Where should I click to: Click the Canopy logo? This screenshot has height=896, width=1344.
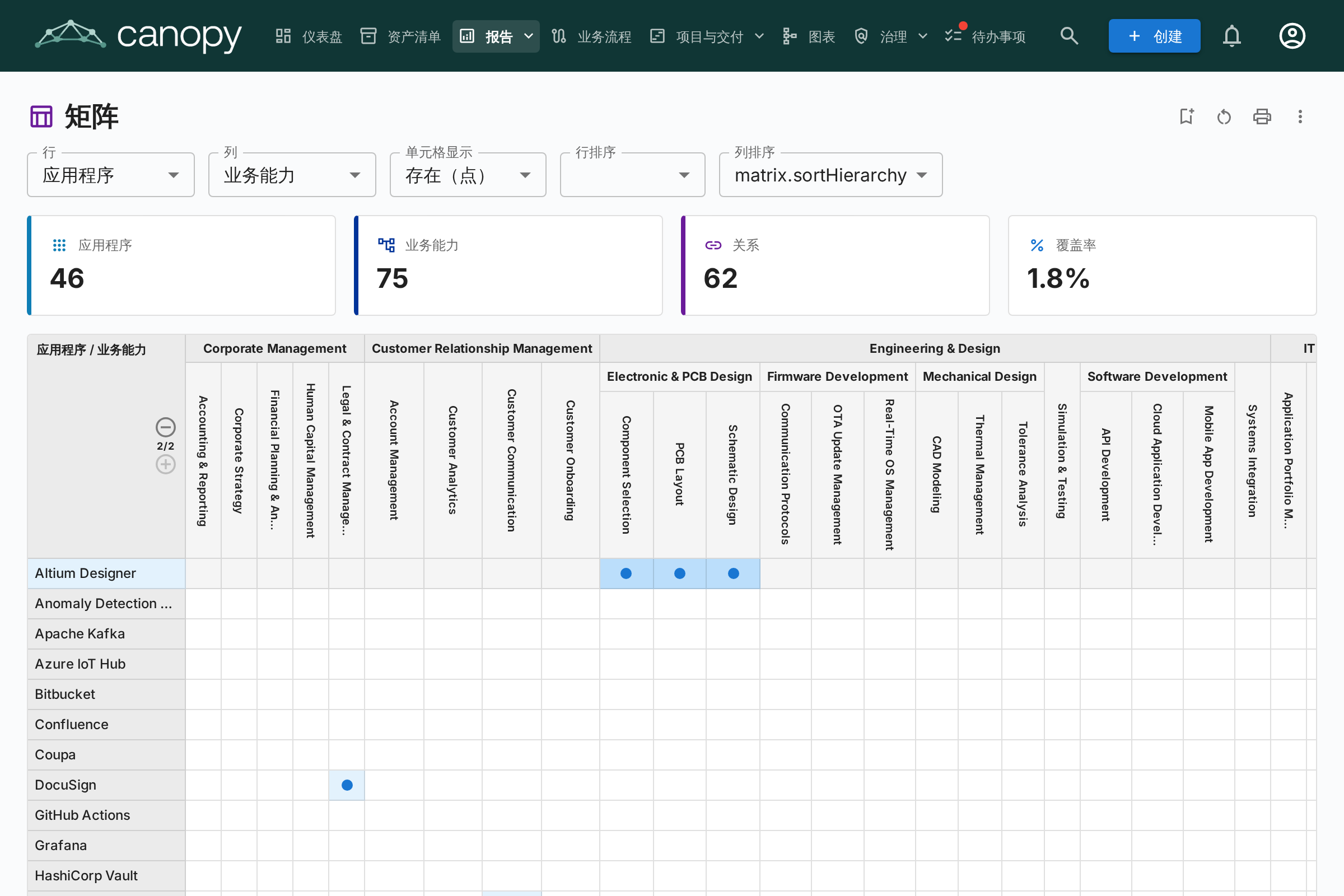click(x=138, y=35)
